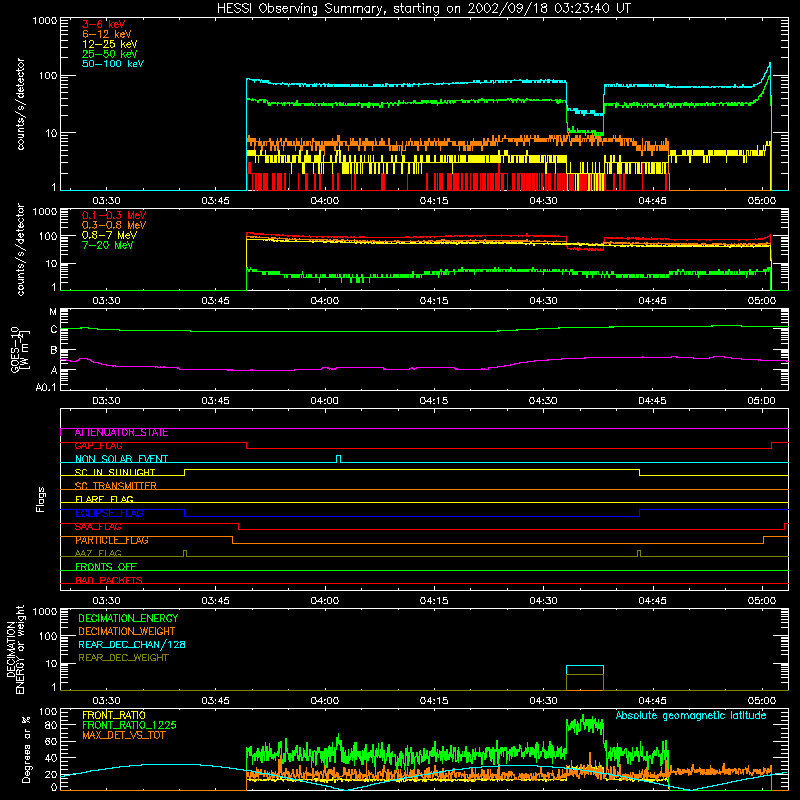Click the REAR_DEC_WEIGHT legend entry
800x800 pixels.
click(123, 658)
